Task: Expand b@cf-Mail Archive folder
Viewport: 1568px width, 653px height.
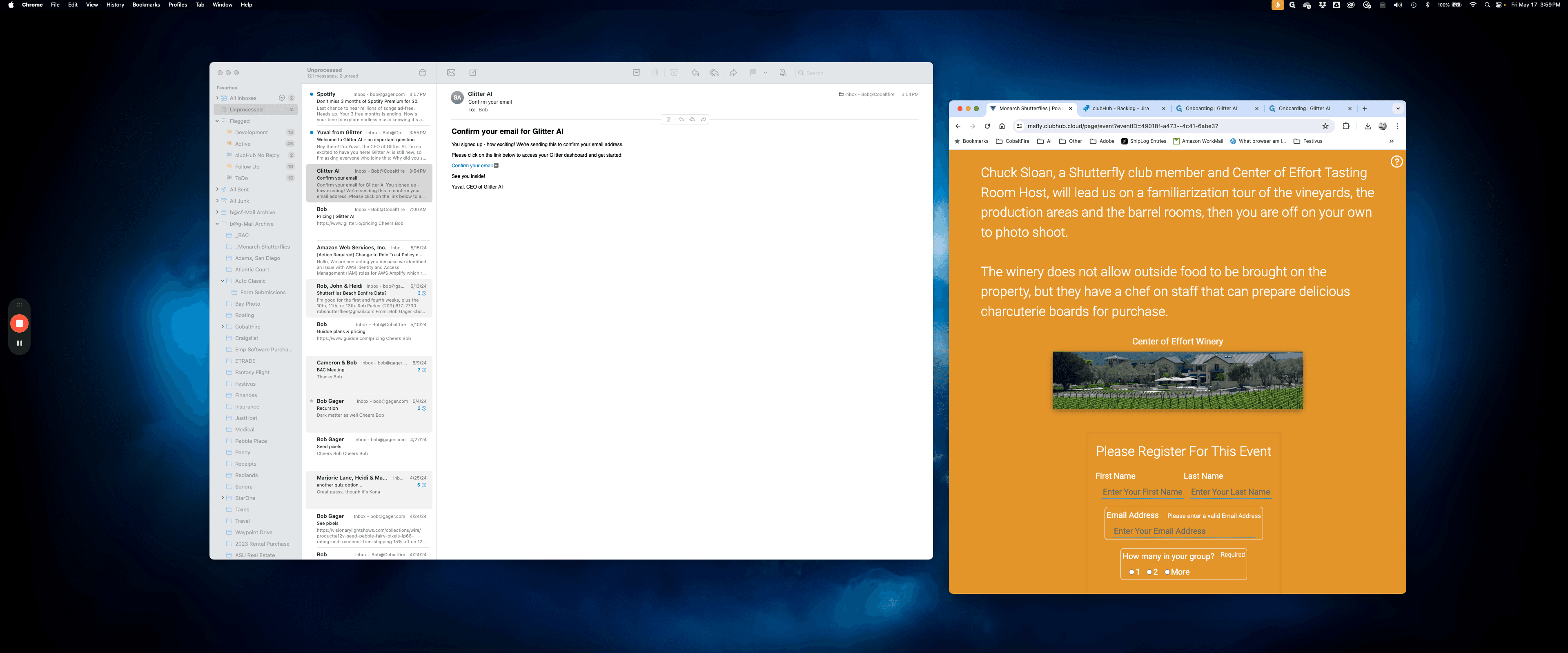Action: click(217, 212)
